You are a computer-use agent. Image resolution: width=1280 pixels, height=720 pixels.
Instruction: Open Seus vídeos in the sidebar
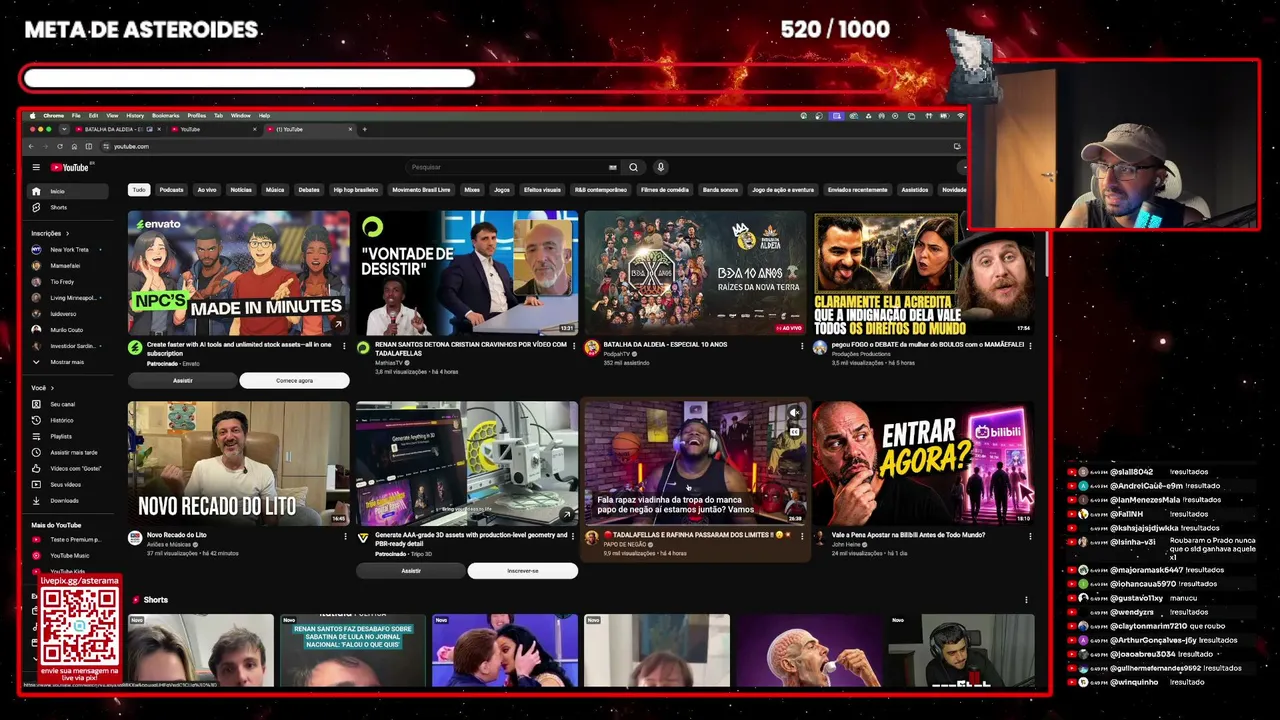tap(66, 484)
